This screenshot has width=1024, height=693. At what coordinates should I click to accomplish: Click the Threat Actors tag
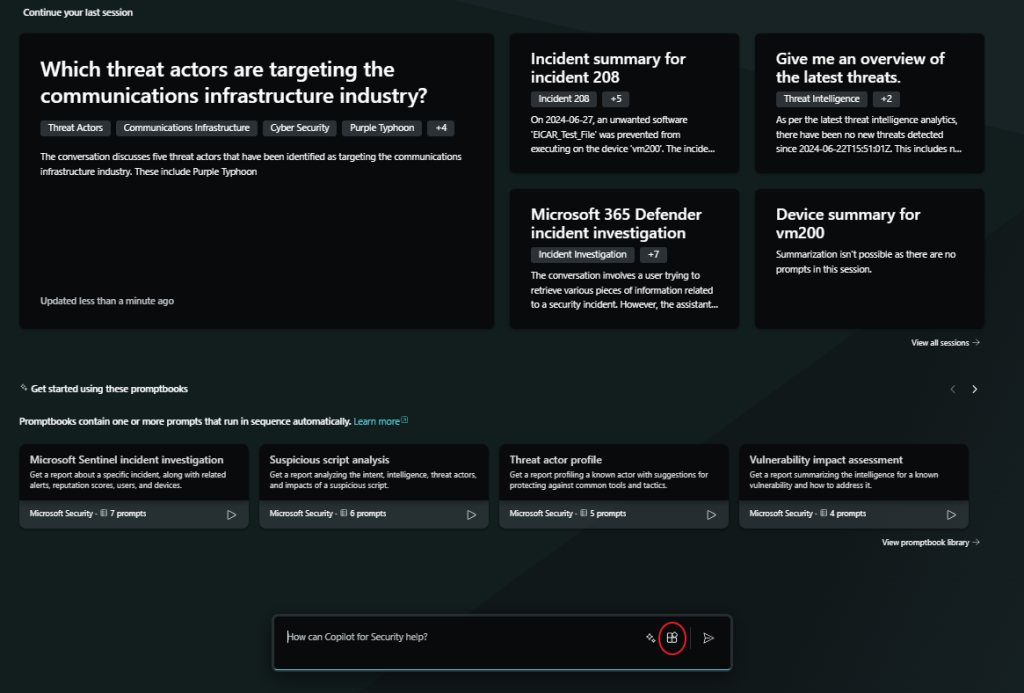(75, 128)
